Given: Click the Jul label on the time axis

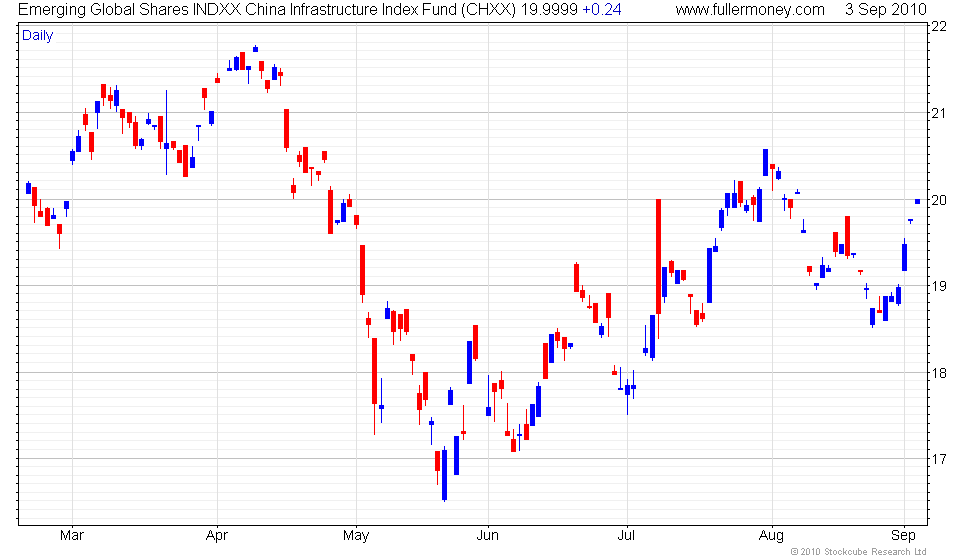Looking at the screenshot, I should pos(626,536).
